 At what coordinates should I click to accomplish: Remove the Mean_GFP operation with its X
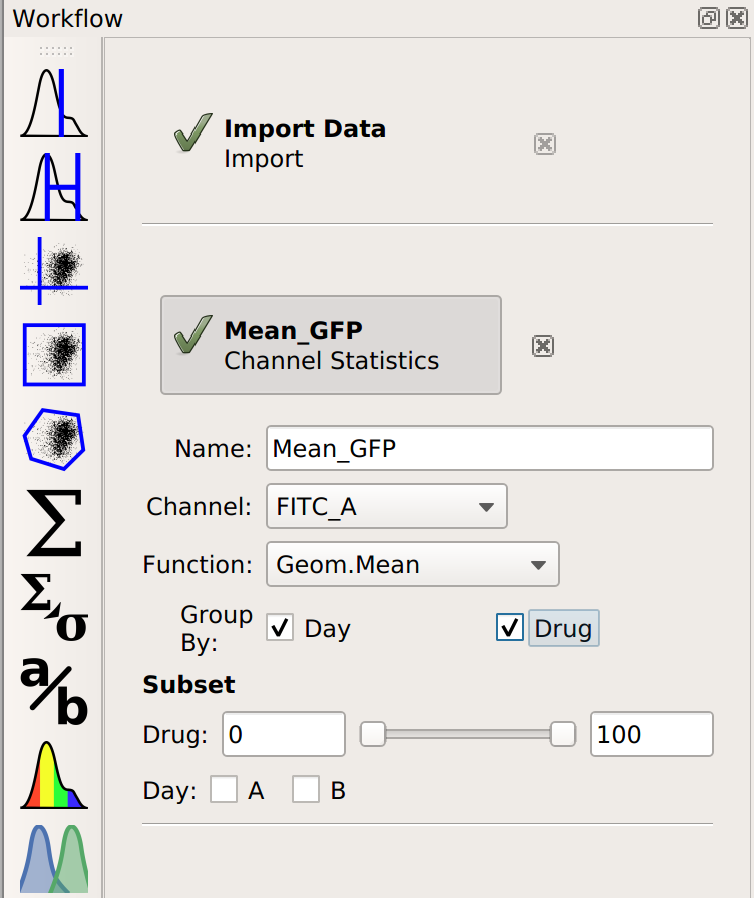543,346
